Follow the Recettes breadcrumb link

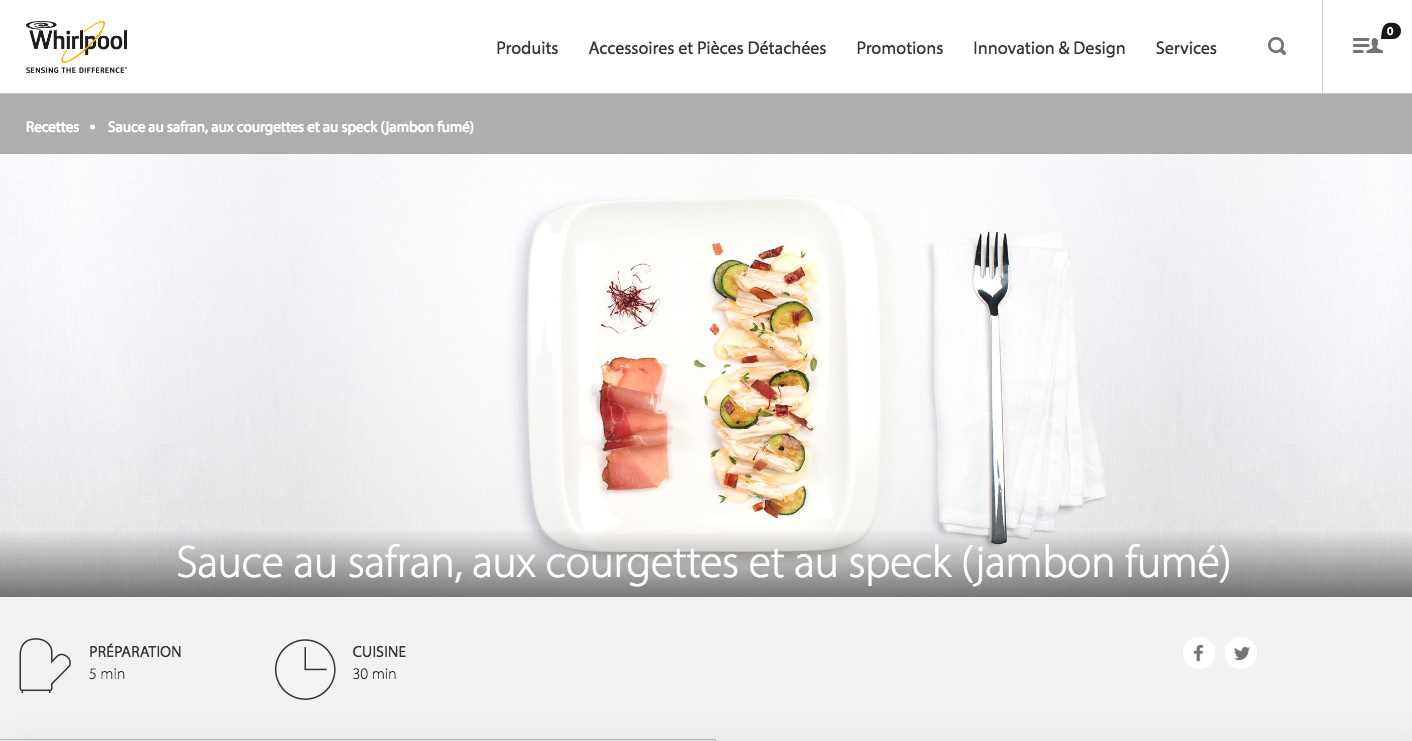point(52,127)
